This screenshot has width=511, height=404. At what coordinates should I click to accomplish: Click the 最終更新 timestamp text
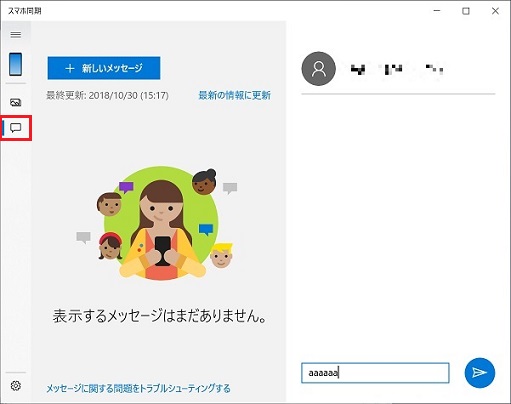tap(107, 96)
